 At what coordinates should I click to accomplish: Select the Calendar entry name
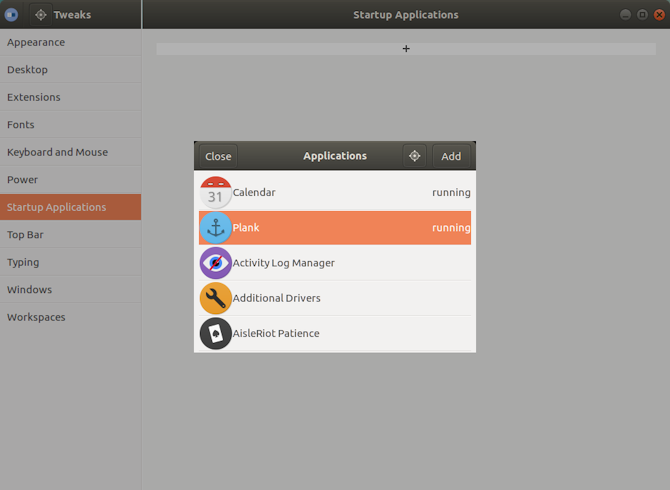(254, 192)
